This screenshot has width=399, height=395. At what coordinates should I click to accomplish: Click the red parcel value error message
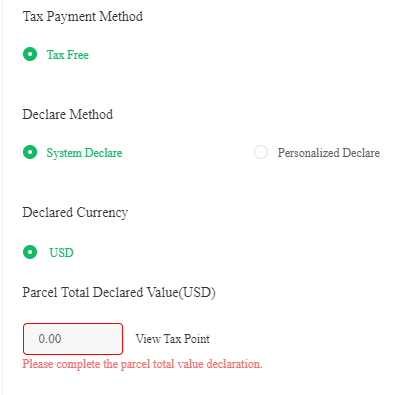[x=142, y=364]
